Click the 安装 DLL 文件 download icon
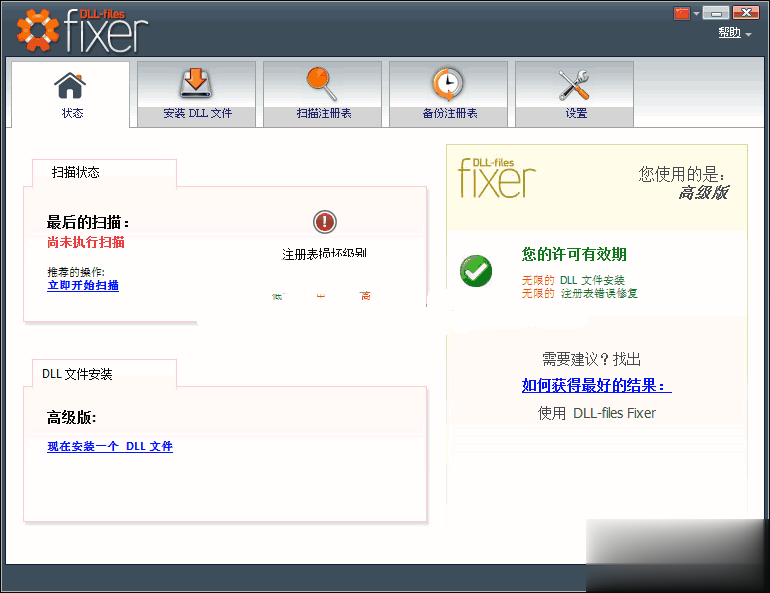770x593 pixels. click(196, 83)
